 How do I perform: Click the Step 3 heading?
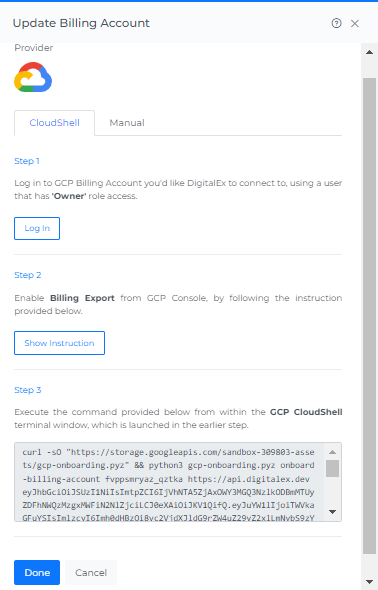27,390
